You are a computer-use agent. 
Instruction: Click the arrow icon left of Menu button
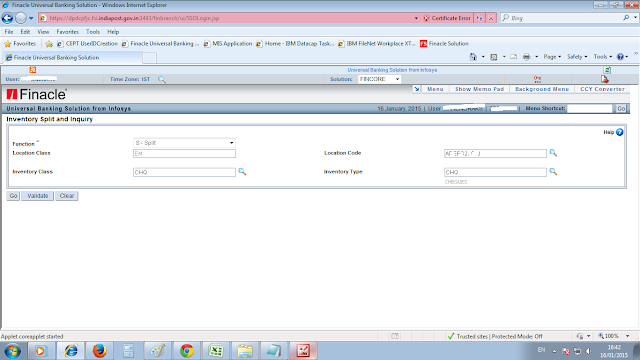click(416, 89)
